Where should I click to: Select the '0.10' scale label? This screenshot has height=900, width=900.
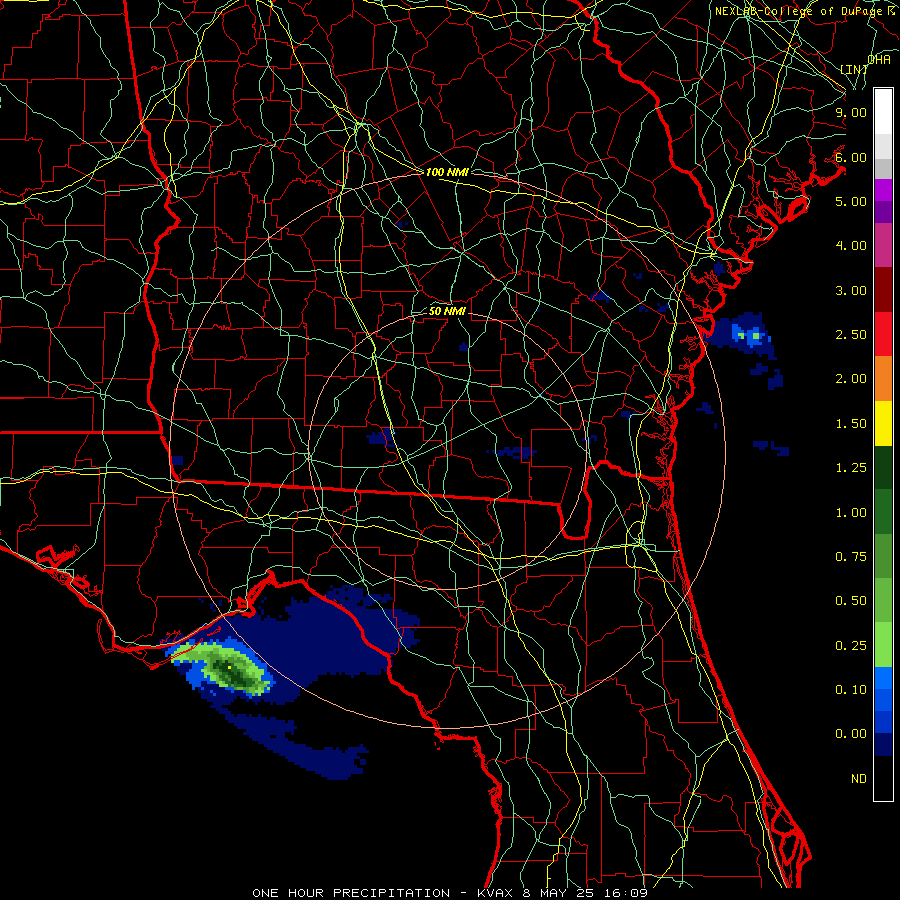(x=851, y=690)
